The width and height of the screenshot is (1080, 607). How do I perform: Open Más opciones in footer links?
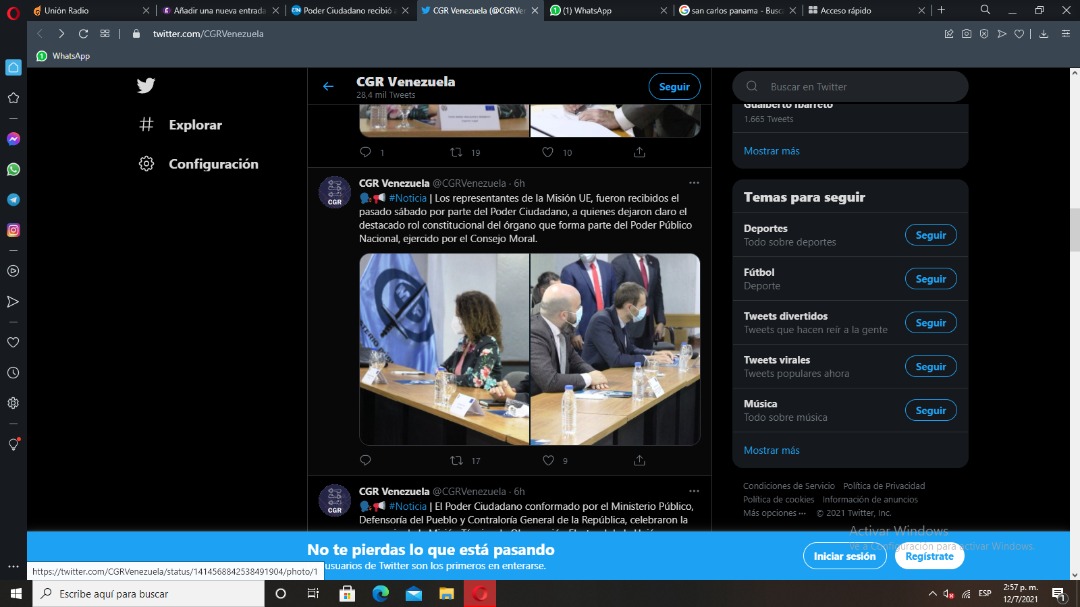point(773,513)
